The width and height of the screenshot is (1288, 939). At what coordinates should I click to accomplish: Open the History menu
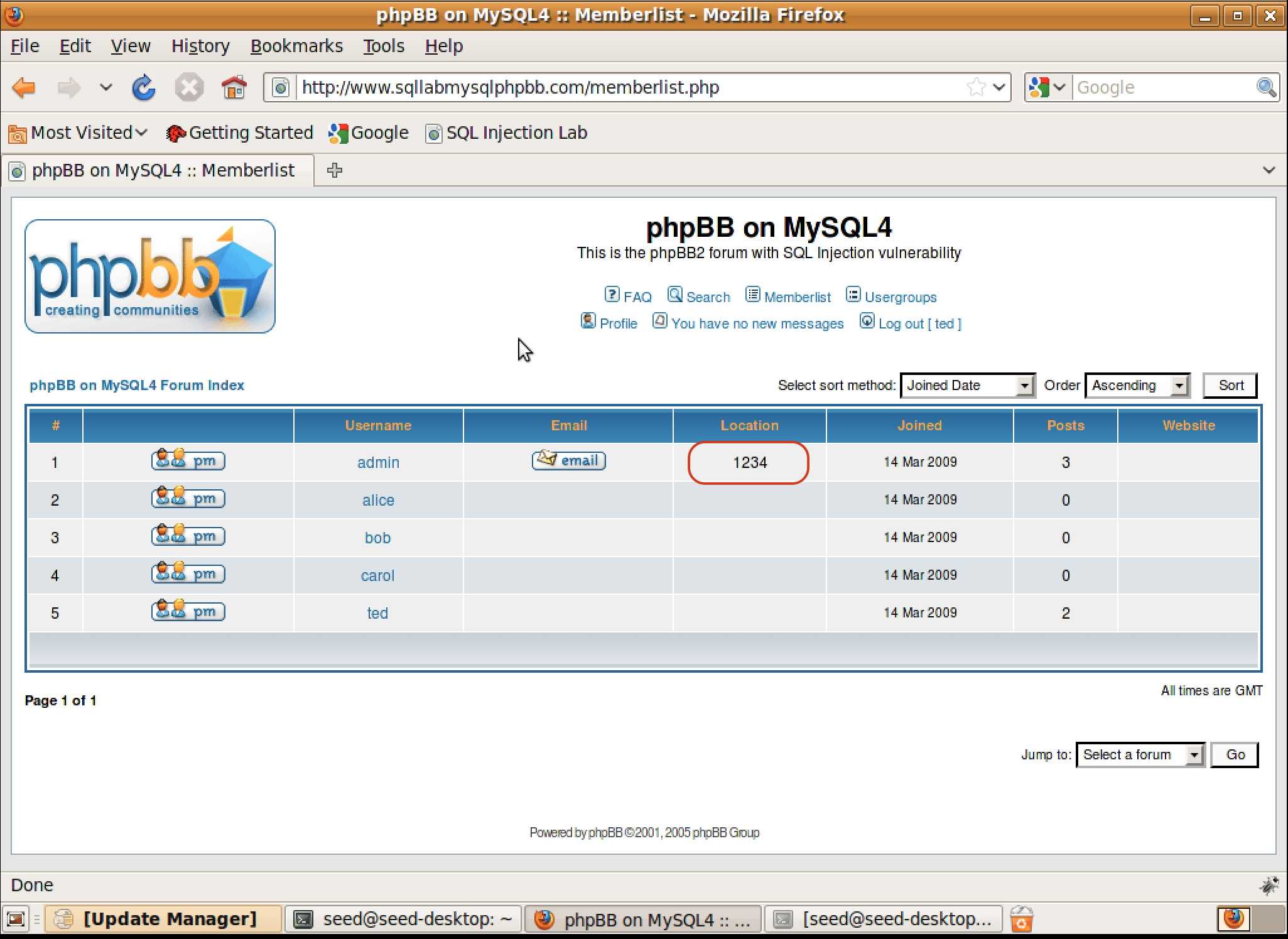point(200,46)
